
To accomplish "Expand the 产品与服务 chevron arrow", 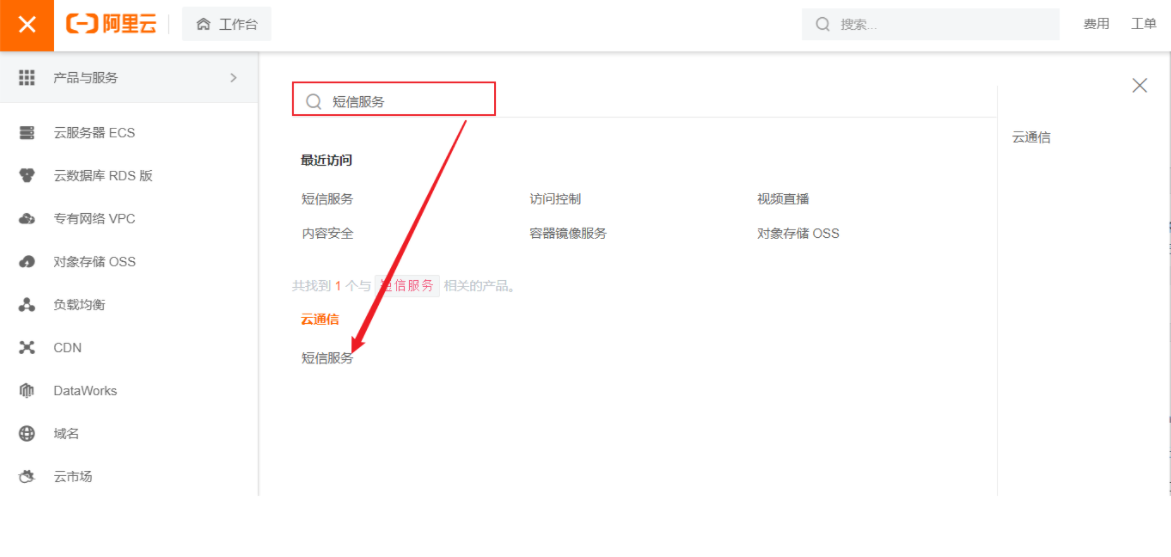I will click(234, 77).
